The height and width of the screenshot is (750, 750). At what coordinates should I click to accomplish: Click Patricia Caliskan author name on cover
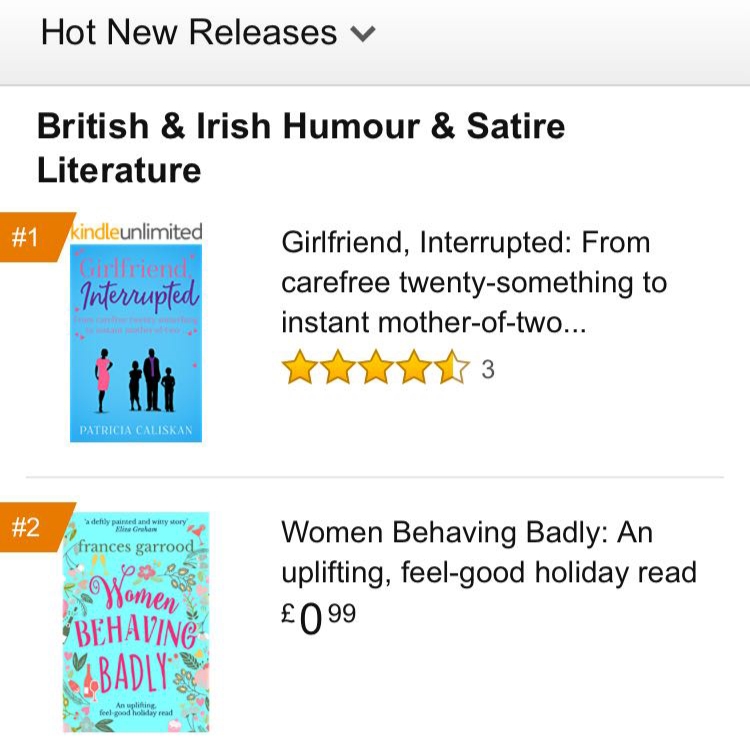pos(135,431)
